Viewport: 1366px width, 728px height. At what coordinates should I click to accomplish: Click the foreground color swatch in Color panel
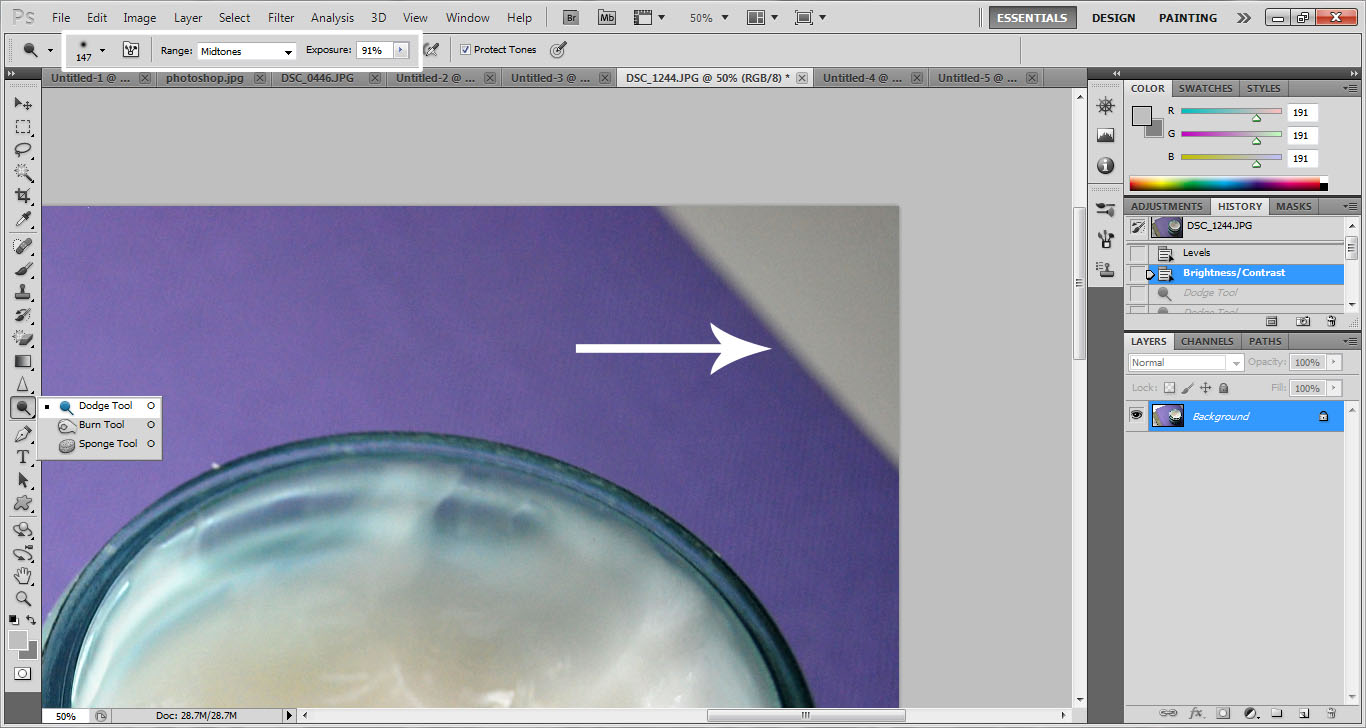coord(1142,116)
